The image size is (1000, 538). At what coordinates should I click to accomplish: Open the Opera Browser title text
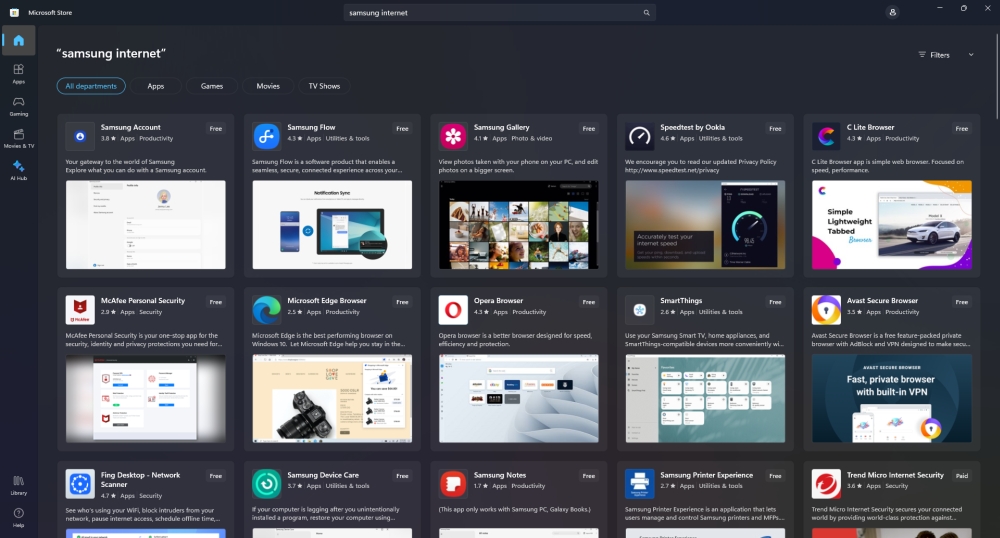pos(498,301)
